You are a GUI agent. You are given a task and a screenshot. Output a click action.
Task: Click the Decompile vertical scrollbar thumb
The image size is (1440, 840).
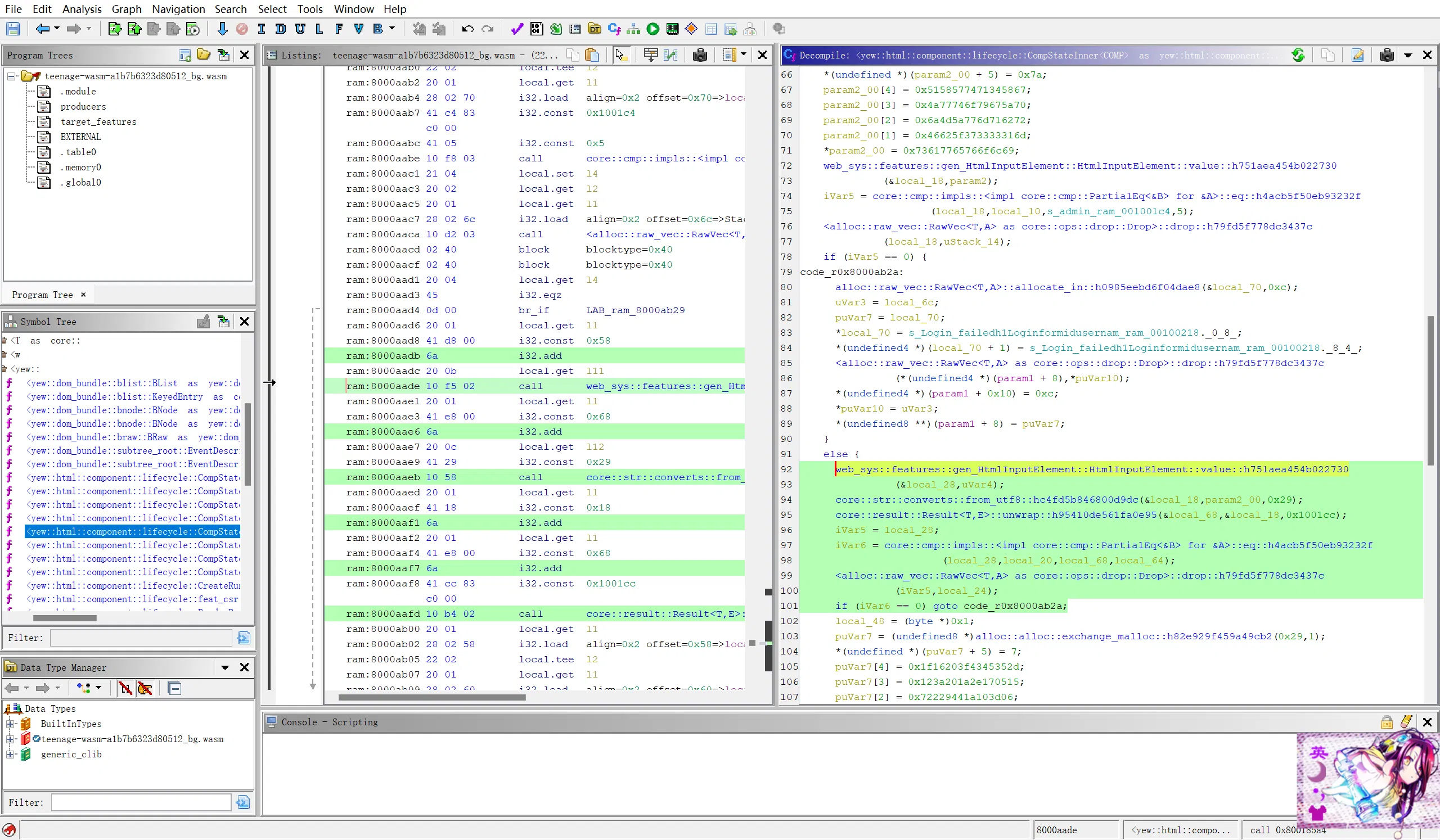tap(1430, 390)
